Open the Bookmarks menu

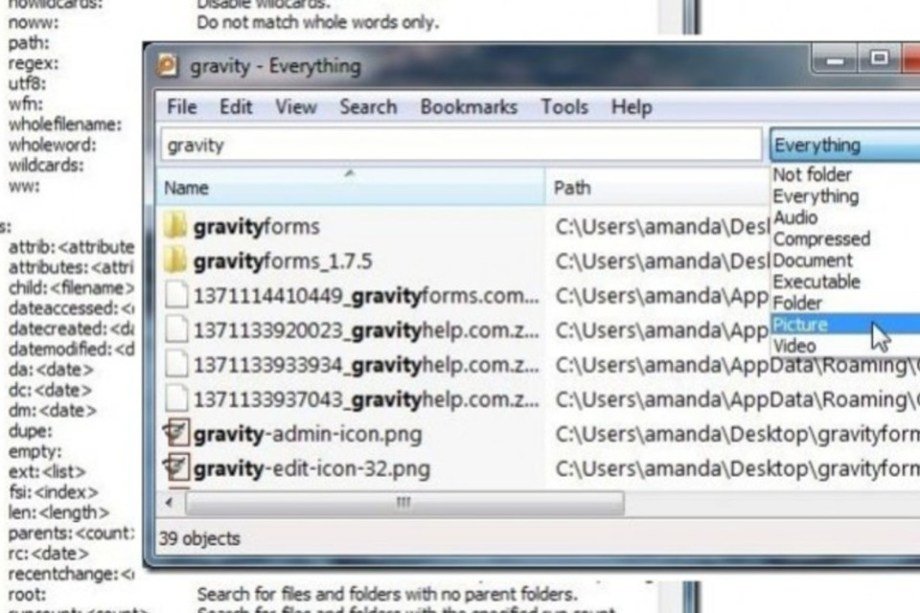pyautogui.click(x=469, y=107)
